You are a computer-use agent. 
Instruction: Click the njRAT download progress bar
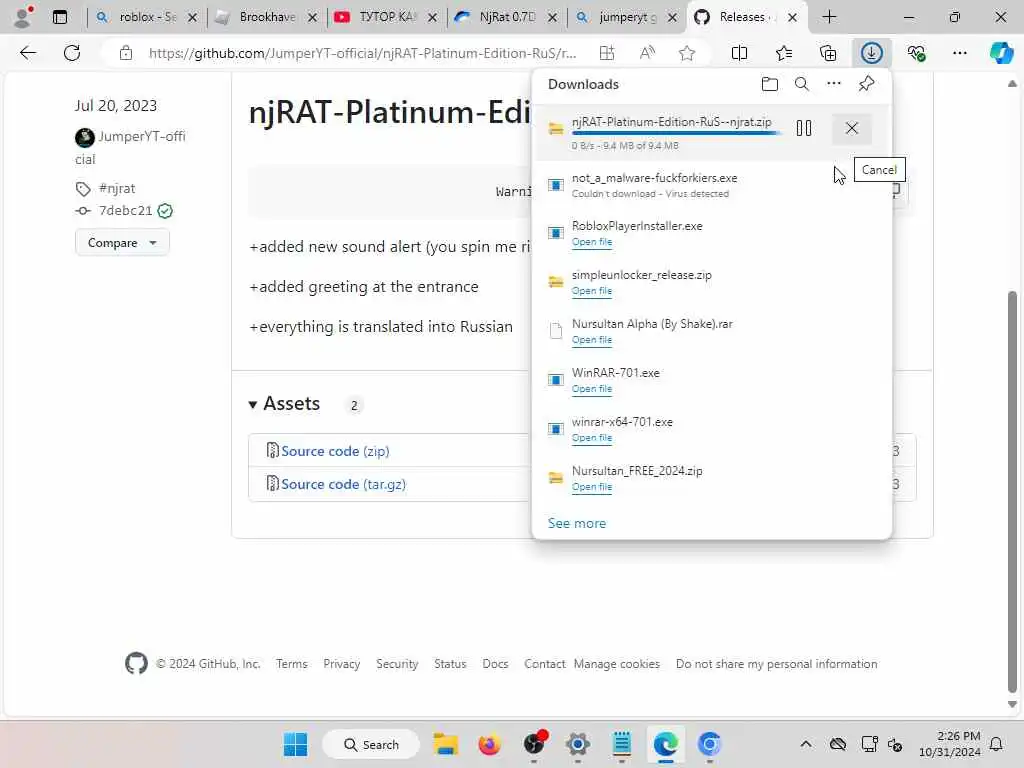tap(675, 133)
